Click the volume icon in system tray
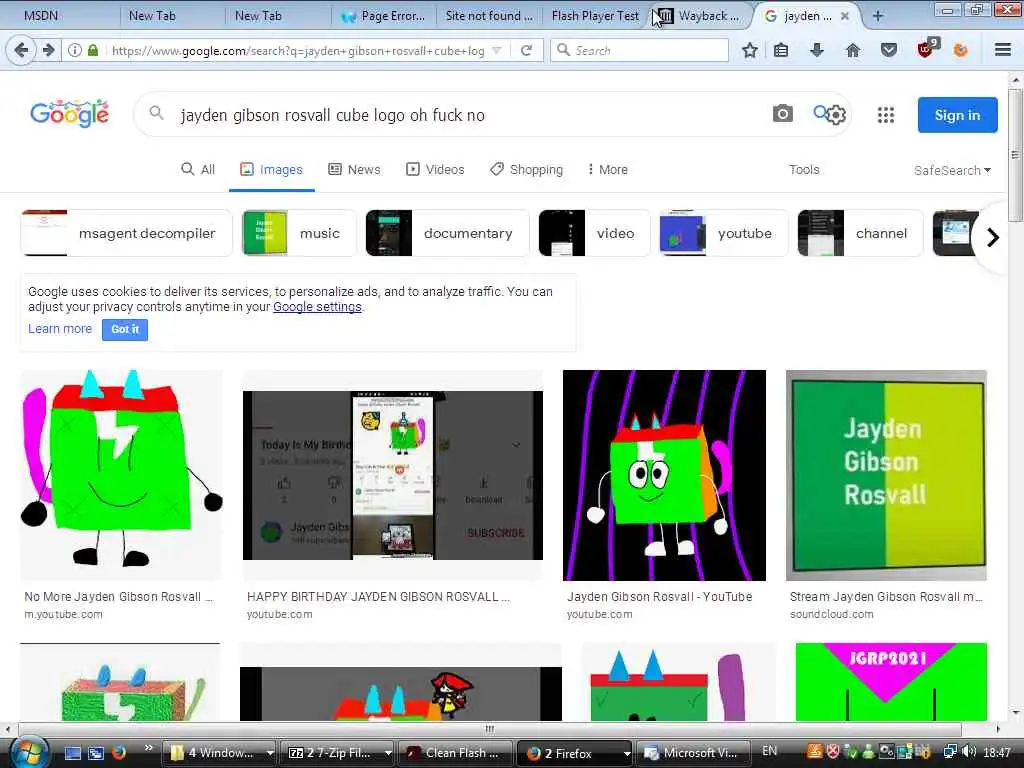 point(969,752)
